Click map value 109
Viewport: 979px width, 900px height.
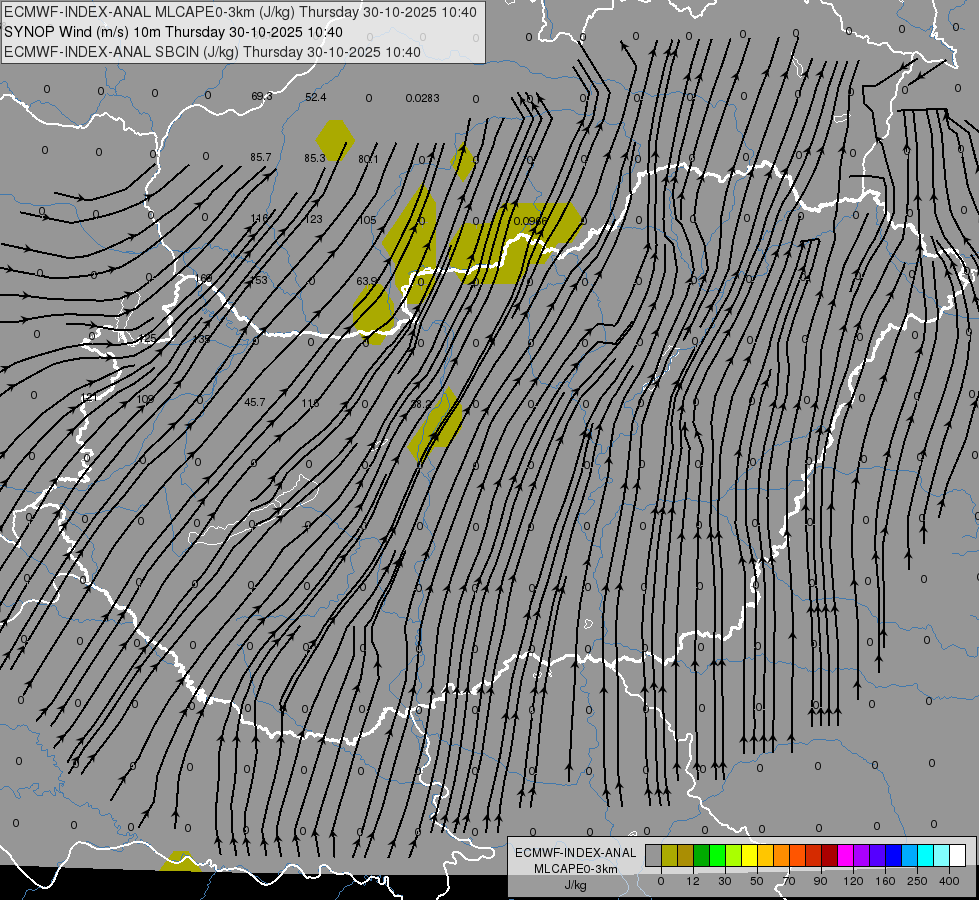[x=145, y=399]
